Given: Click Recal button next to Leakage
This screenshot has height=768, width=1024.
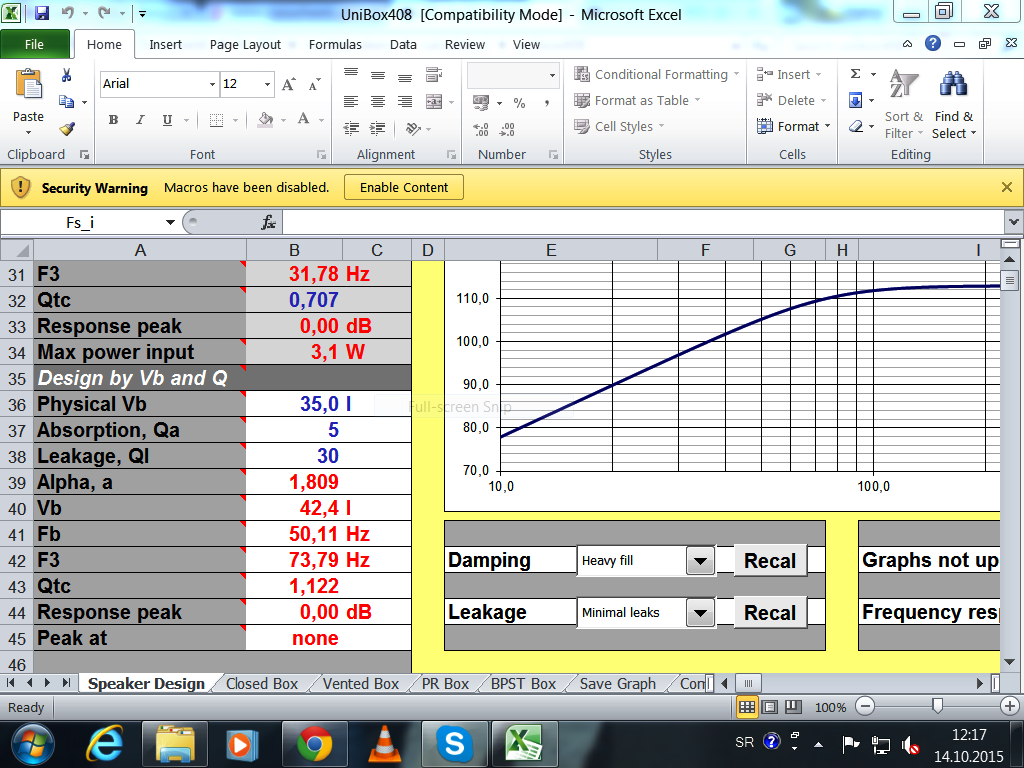Looking at the screenshot, I should point(770,613).
